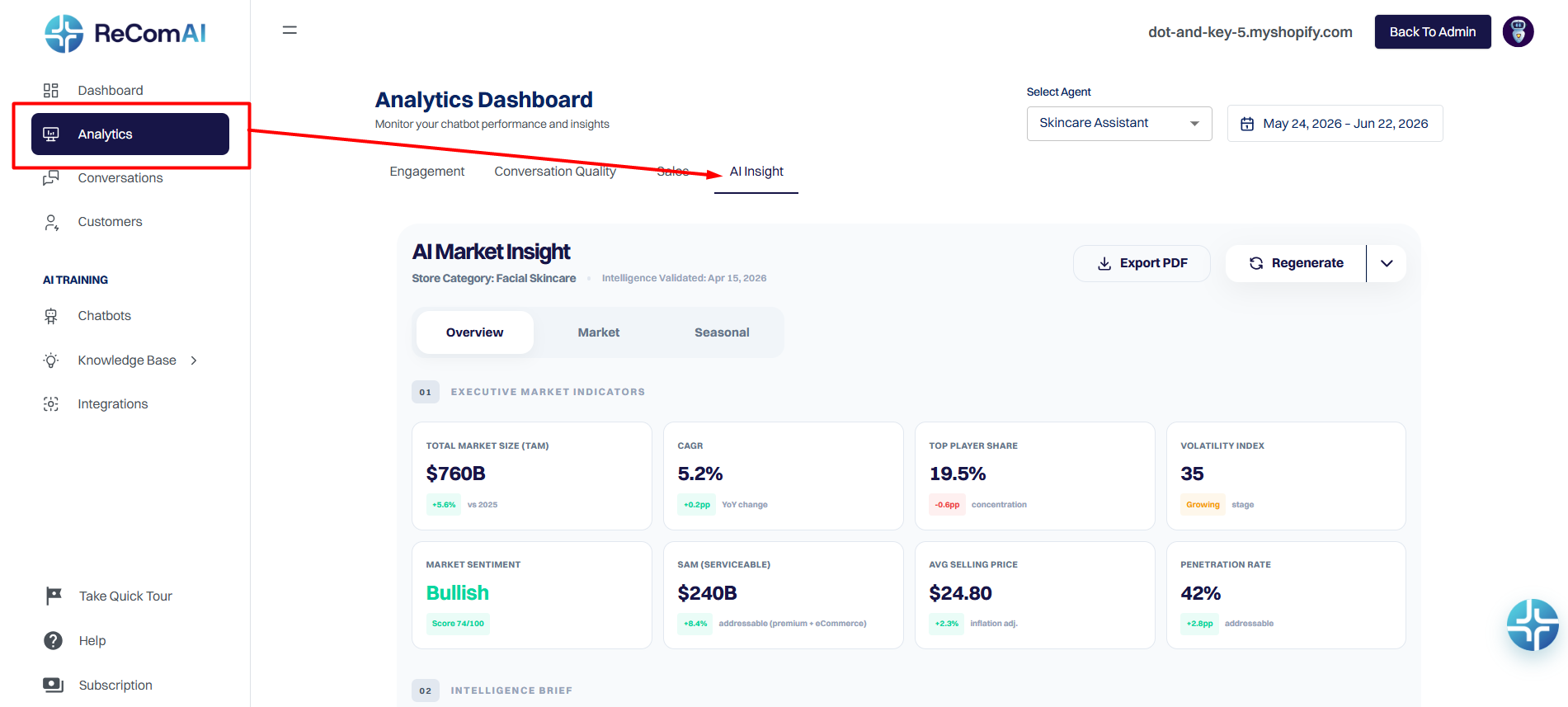Open the floating ReComAI chat widget
This screenshot has width=1568, height=707.
[1533, 625]
